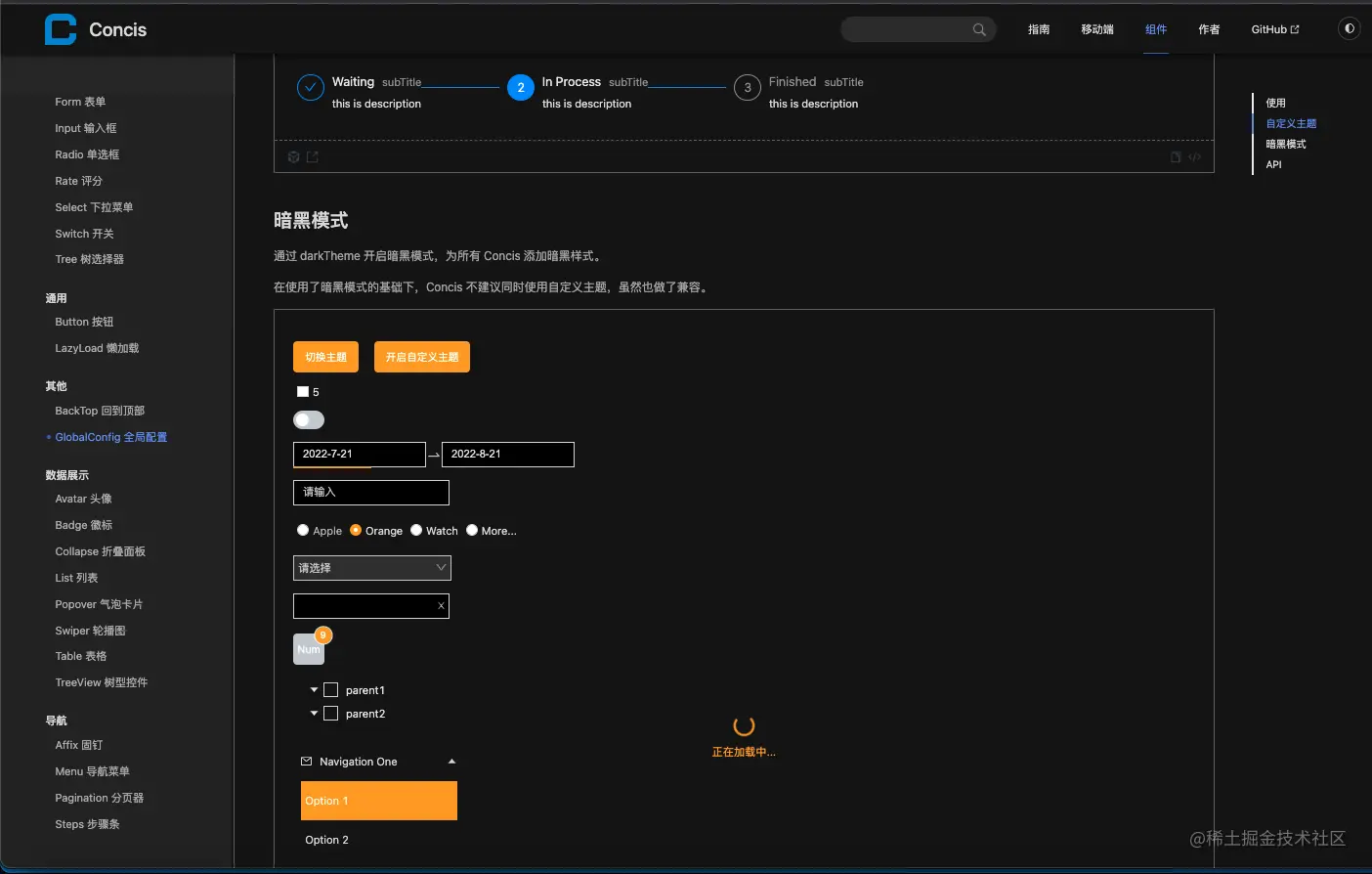
Task: Open Switch 开关 in sidebar
Action: click(x=84, y=234)
